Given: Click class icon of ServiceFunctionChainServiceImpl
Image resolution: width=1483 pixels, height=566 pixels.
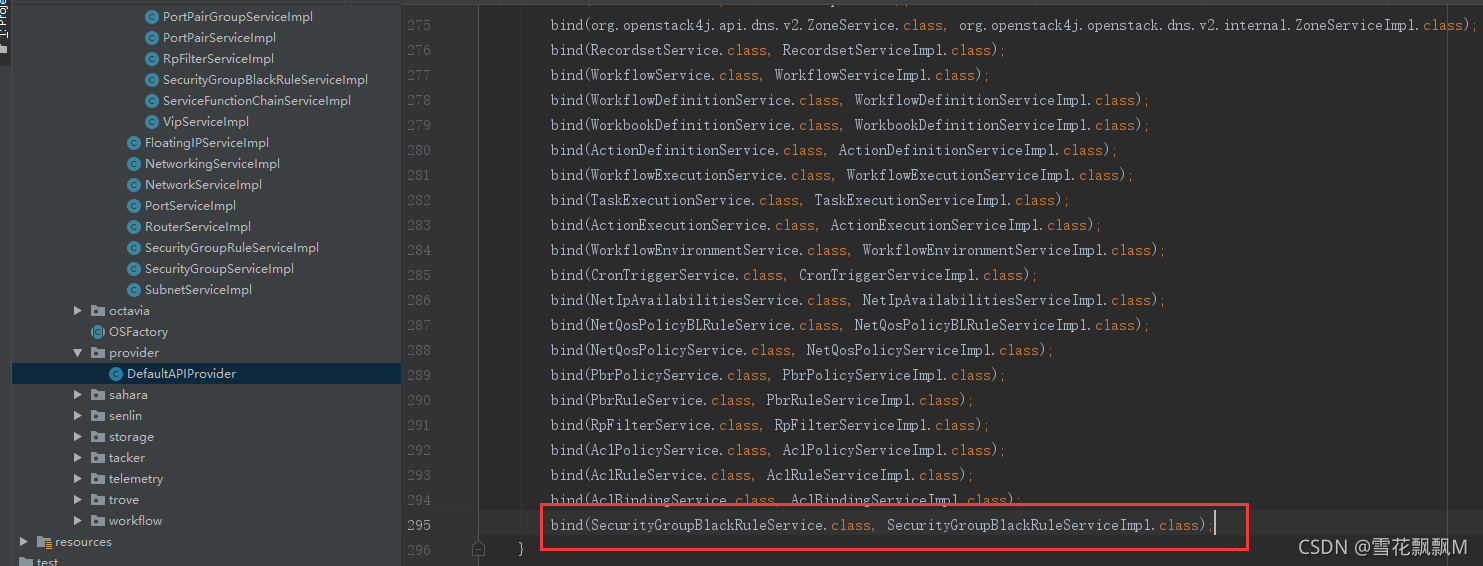Looking at the screenshot, I should 152,101.
